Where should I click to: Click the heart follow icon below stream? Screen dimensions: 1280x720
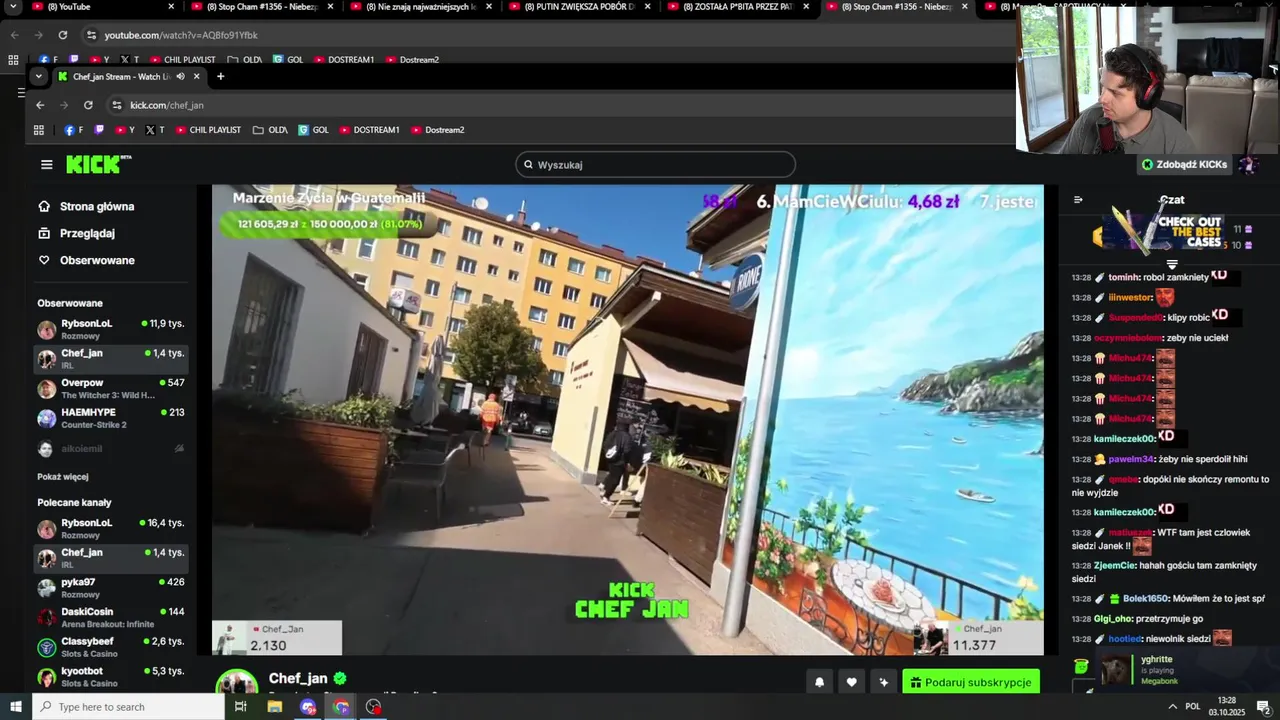[851, 682]
